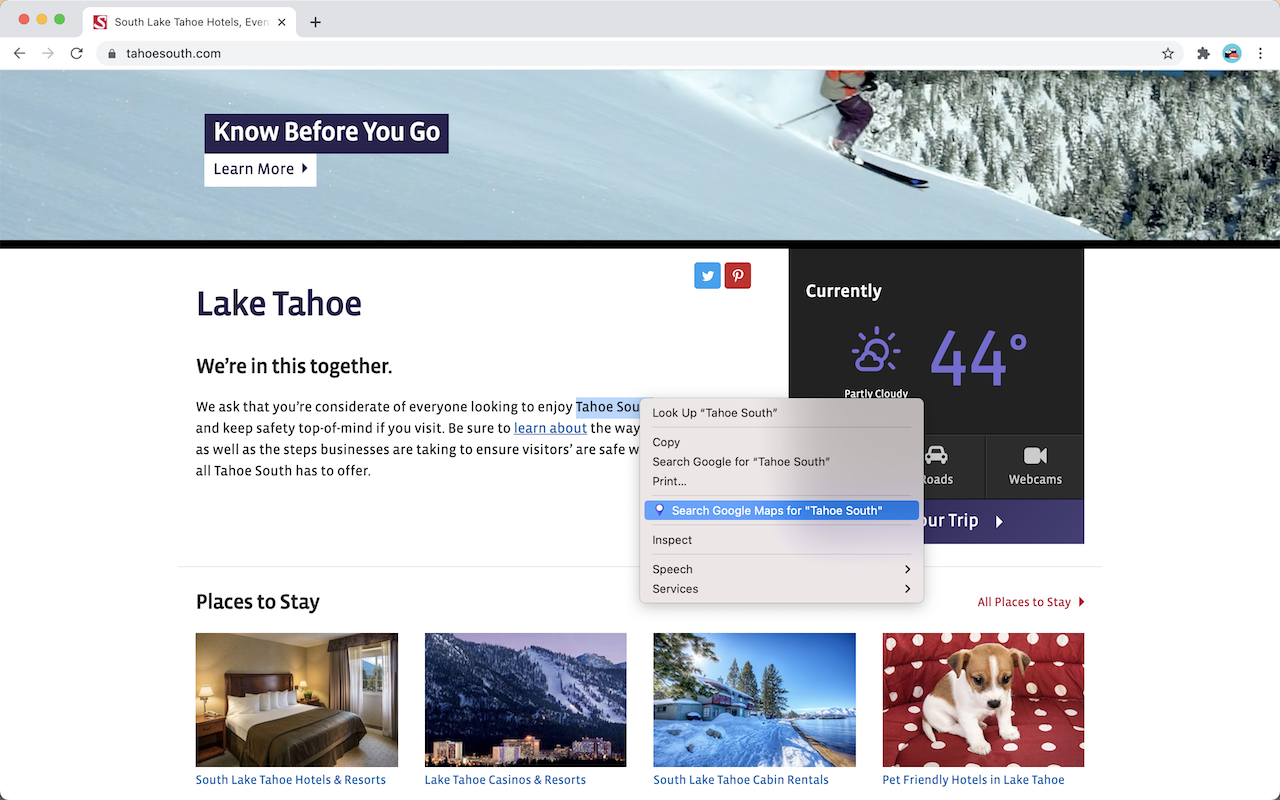The image size is (1280, 800).
Task: Click the Know Before You Go heading
Action: point(327,133)
